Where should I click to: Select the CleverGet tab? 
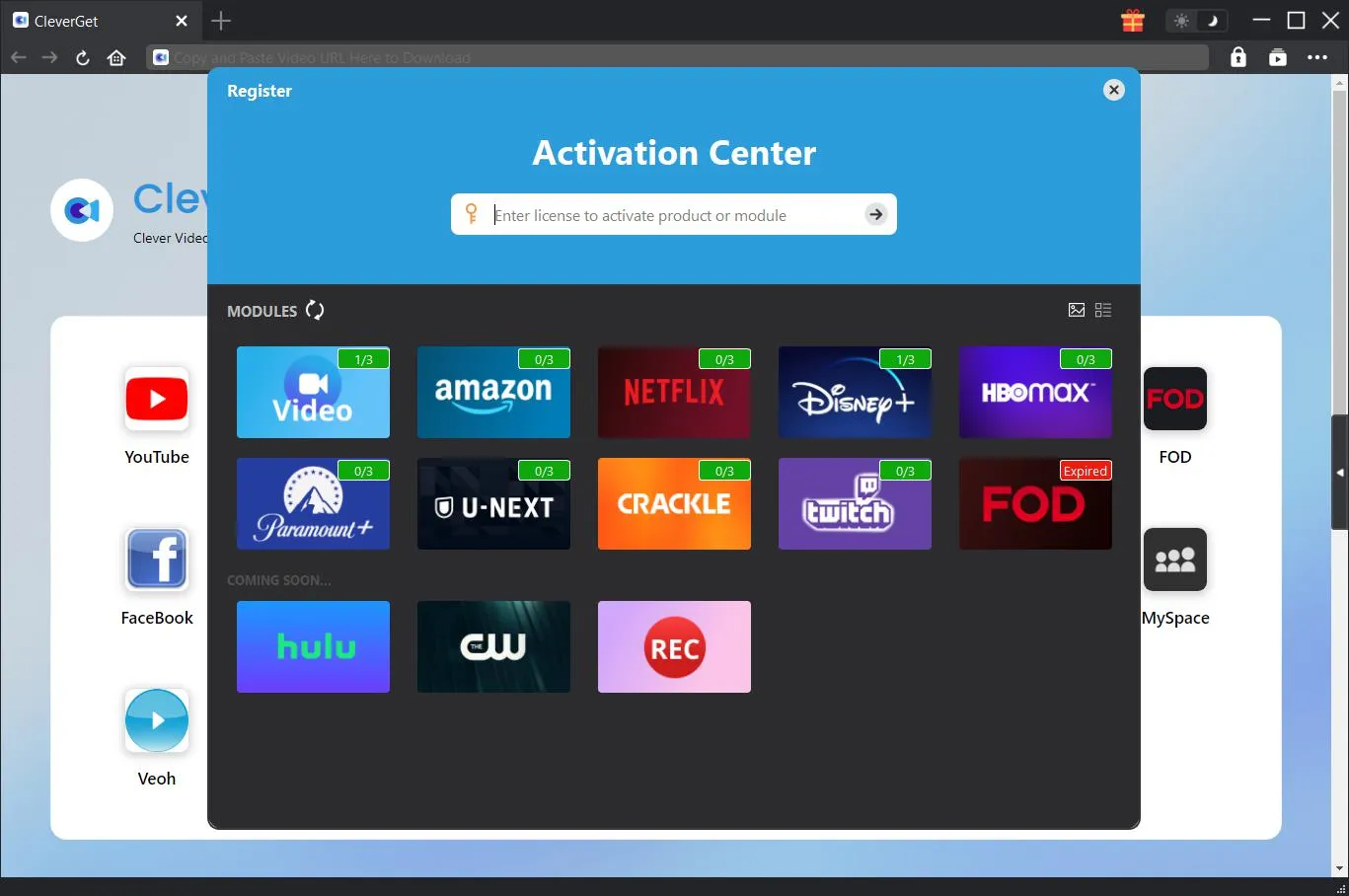tap(89, 21)
